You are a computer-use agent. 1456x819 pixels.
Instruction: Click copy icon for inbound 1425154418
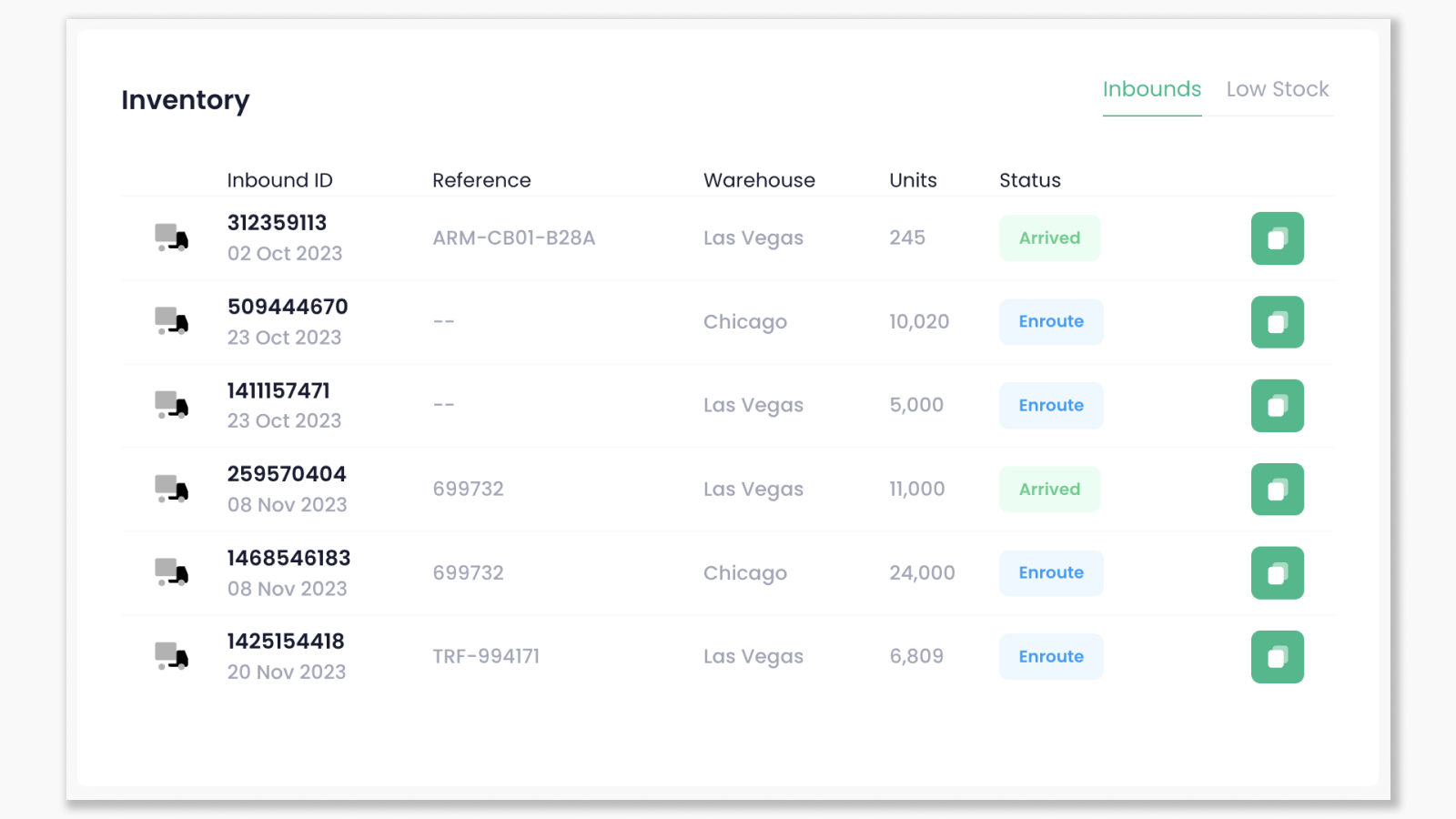[x=1277, y=657]
